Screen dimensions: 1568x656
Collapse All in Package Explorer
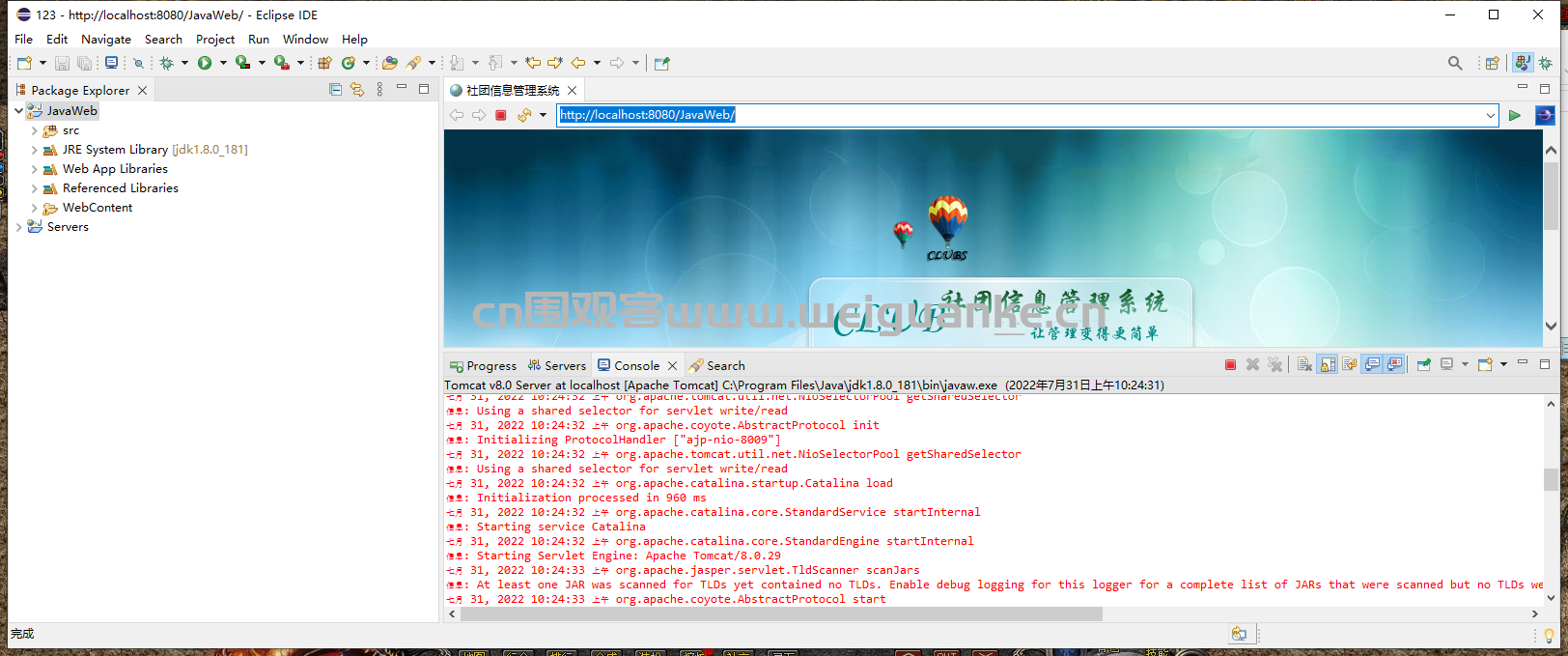[x=335, y=90]
